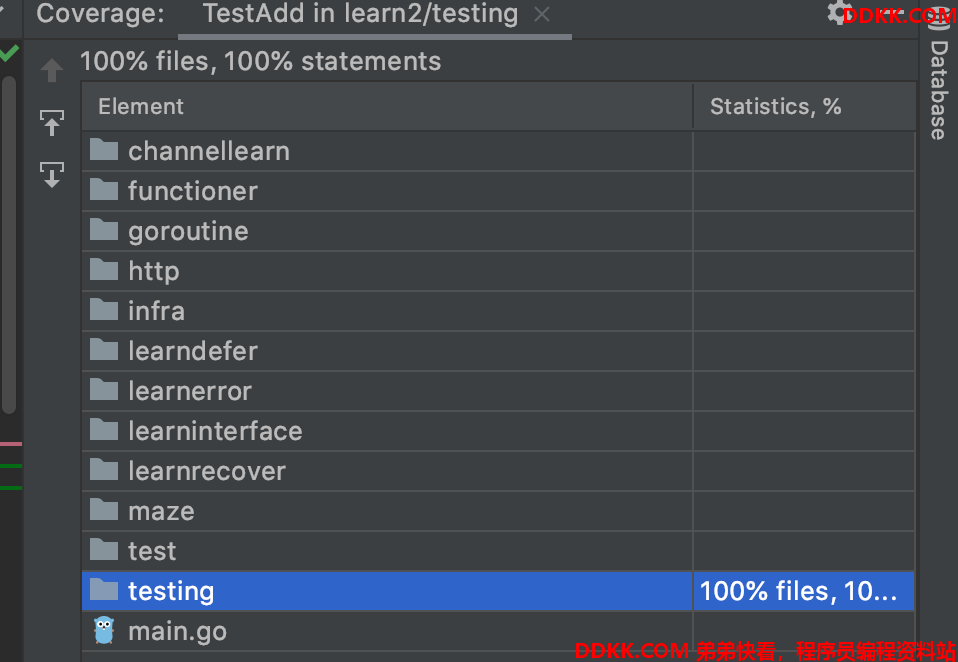
Task: Click the folder icon beside maze
Action: (104, 511)
